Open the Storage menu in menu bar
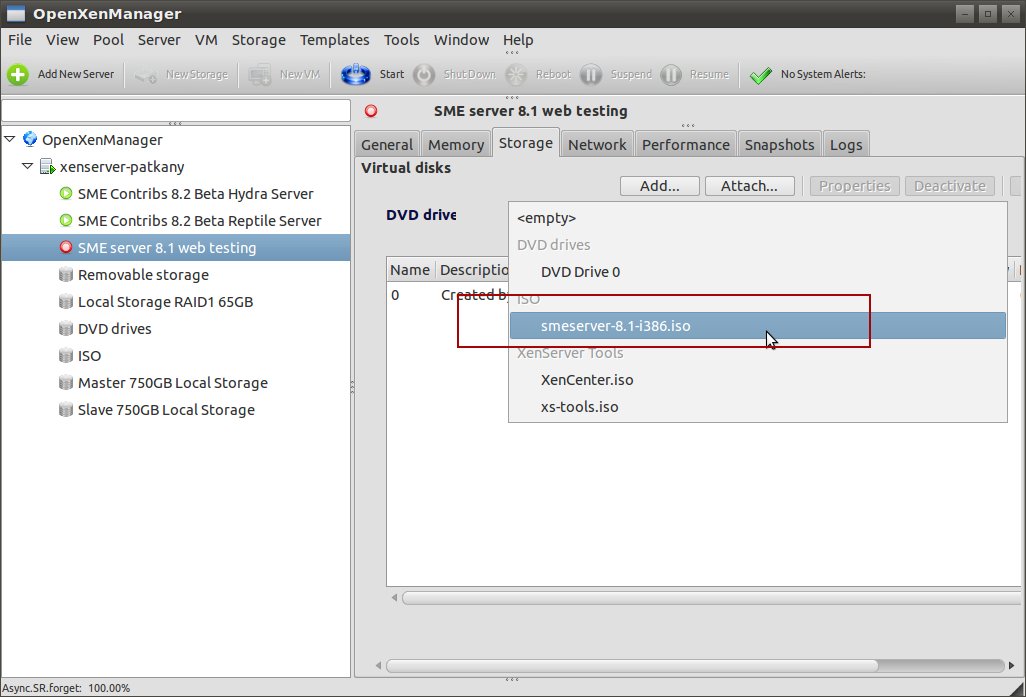Viewport: 1026px width, 697px height. (x=258, y=39)
